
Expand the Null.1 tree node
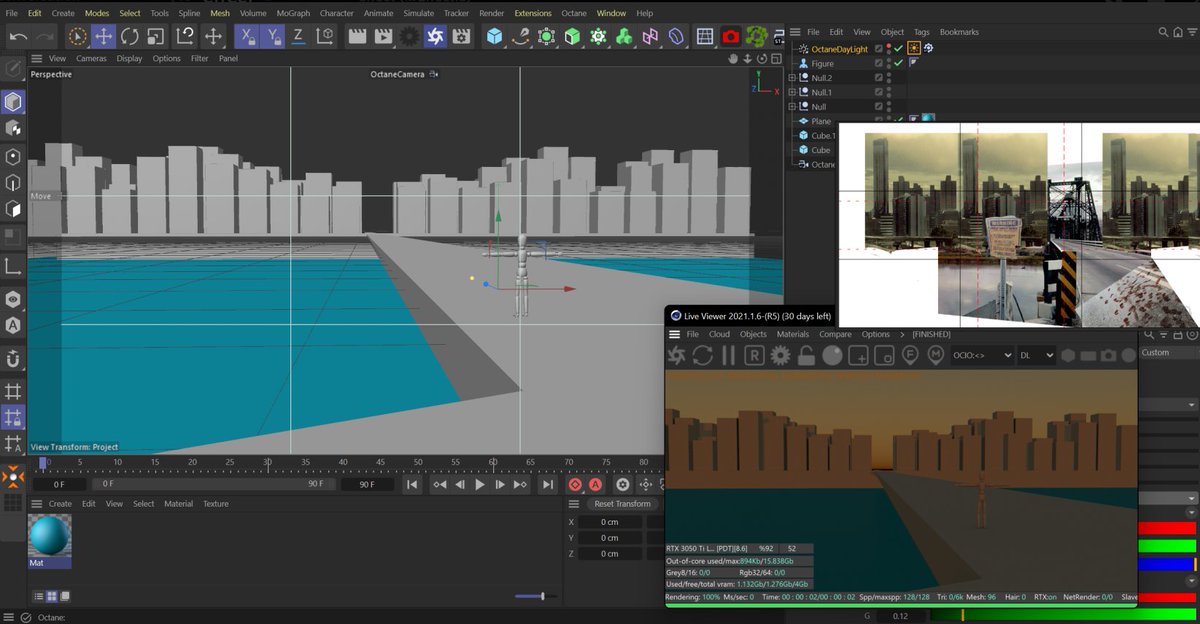click(792, 92)
